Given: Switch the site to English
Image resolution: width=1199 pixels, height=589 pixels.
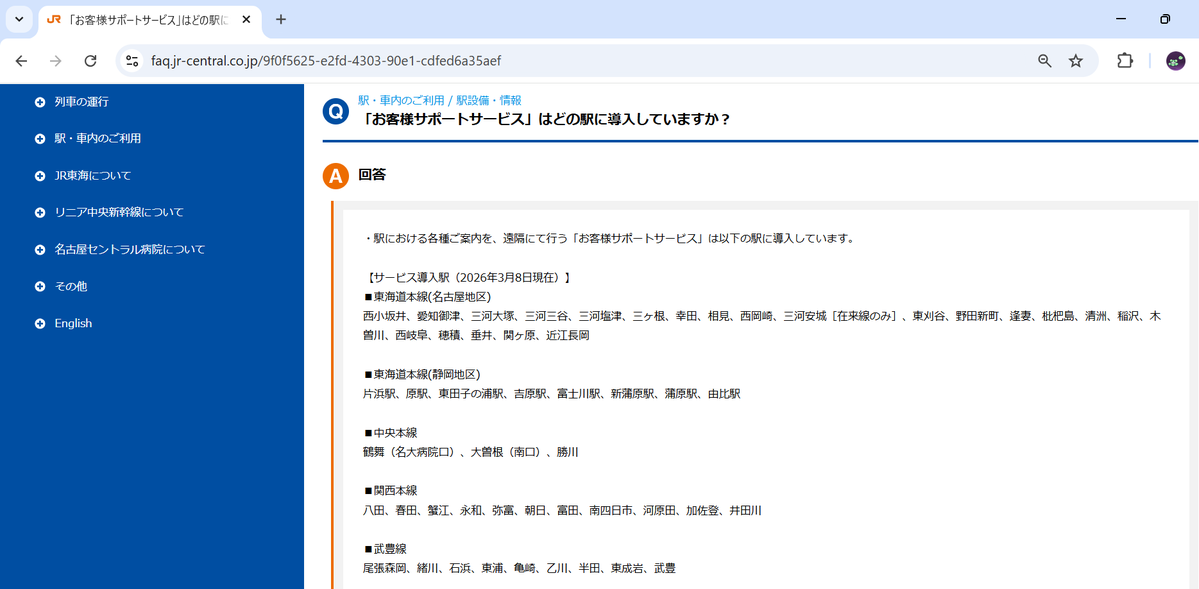Looking at the screenshot, I should click(x=72, y=322).
